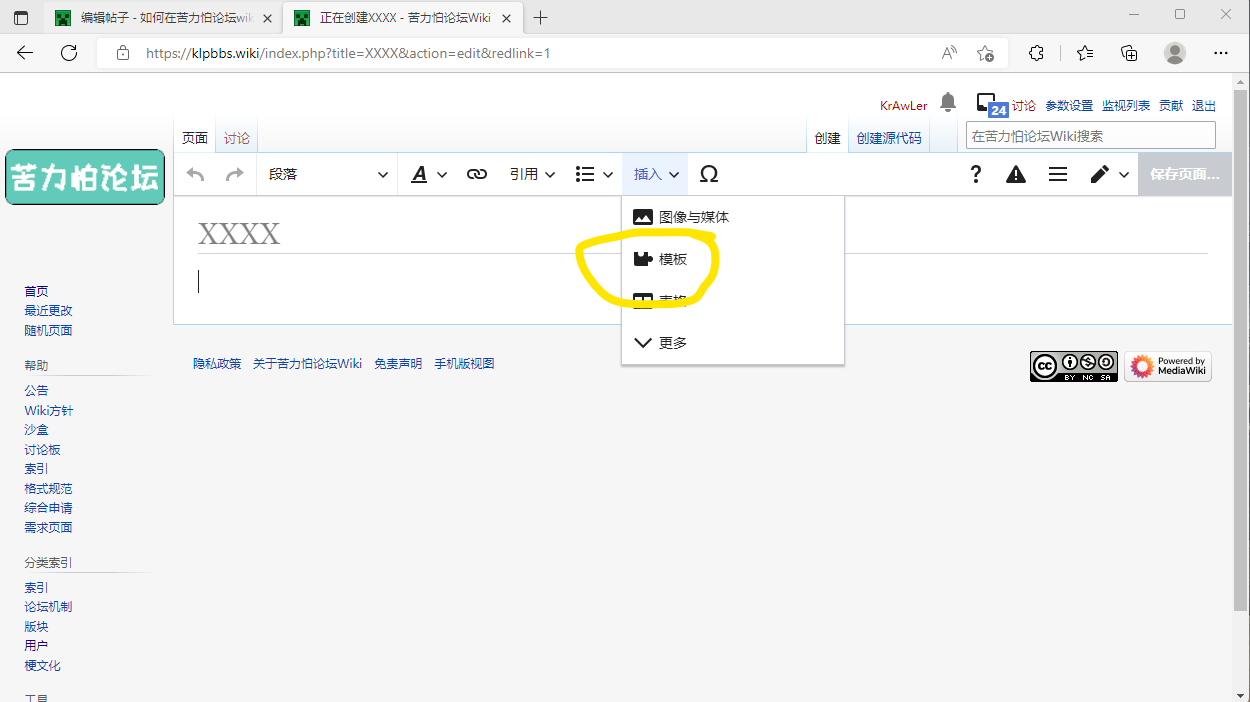The width and height of the screenshot is (1250, 702).
Task: Open the 监视列表 watchlist link
Action: 1126,106
